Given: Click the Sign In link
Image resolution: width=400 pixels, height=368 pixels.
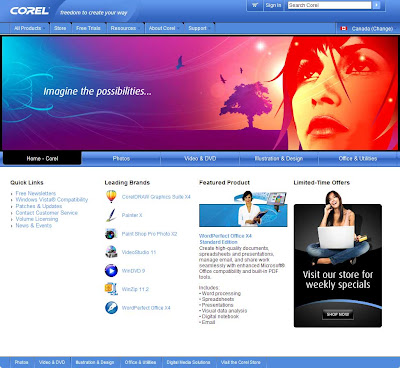Looking at the screenshot, I should pos(273,5).
